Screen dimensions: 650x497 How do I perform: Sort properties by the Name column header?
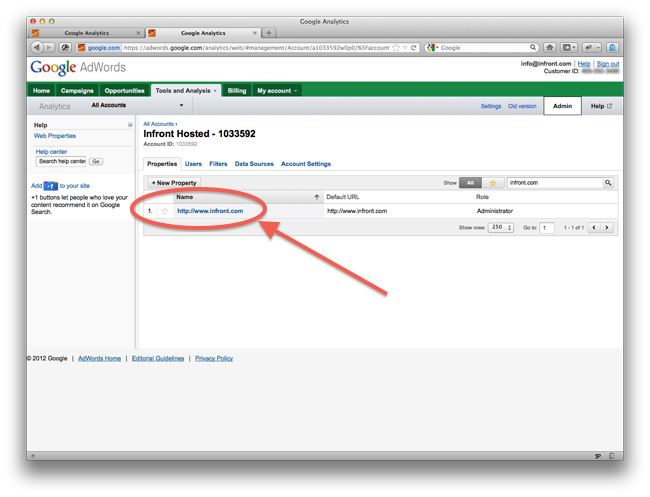(247, 197)
